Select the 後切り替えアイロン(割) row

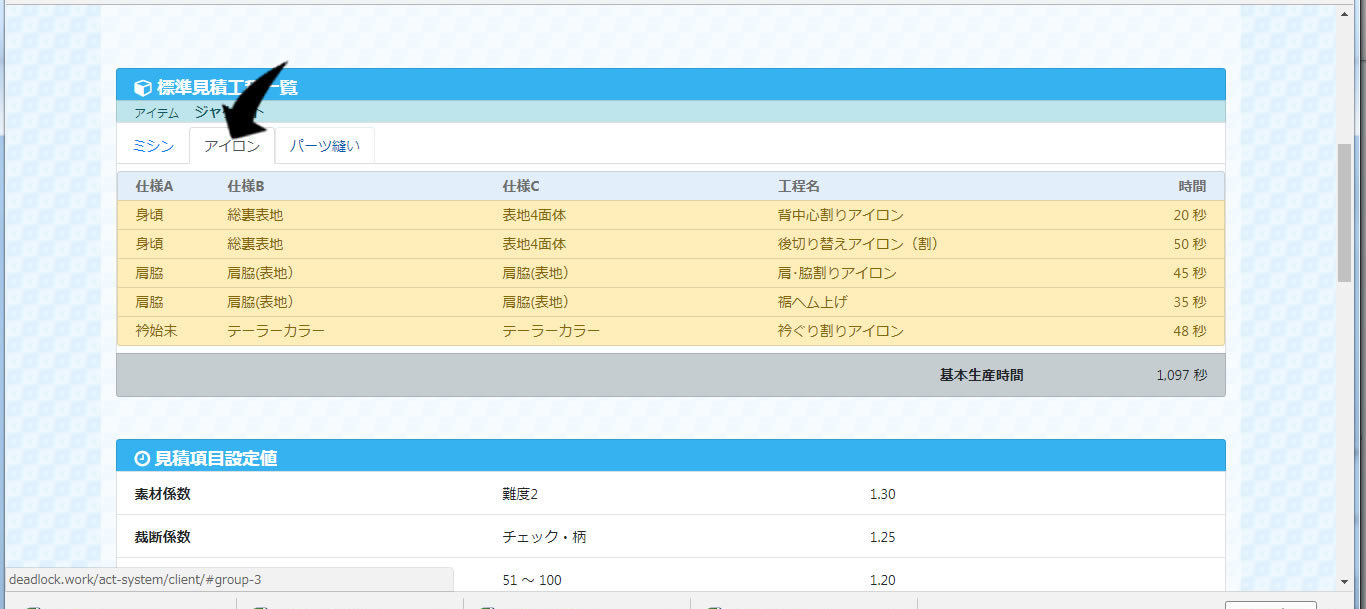[x=671, y=244]
